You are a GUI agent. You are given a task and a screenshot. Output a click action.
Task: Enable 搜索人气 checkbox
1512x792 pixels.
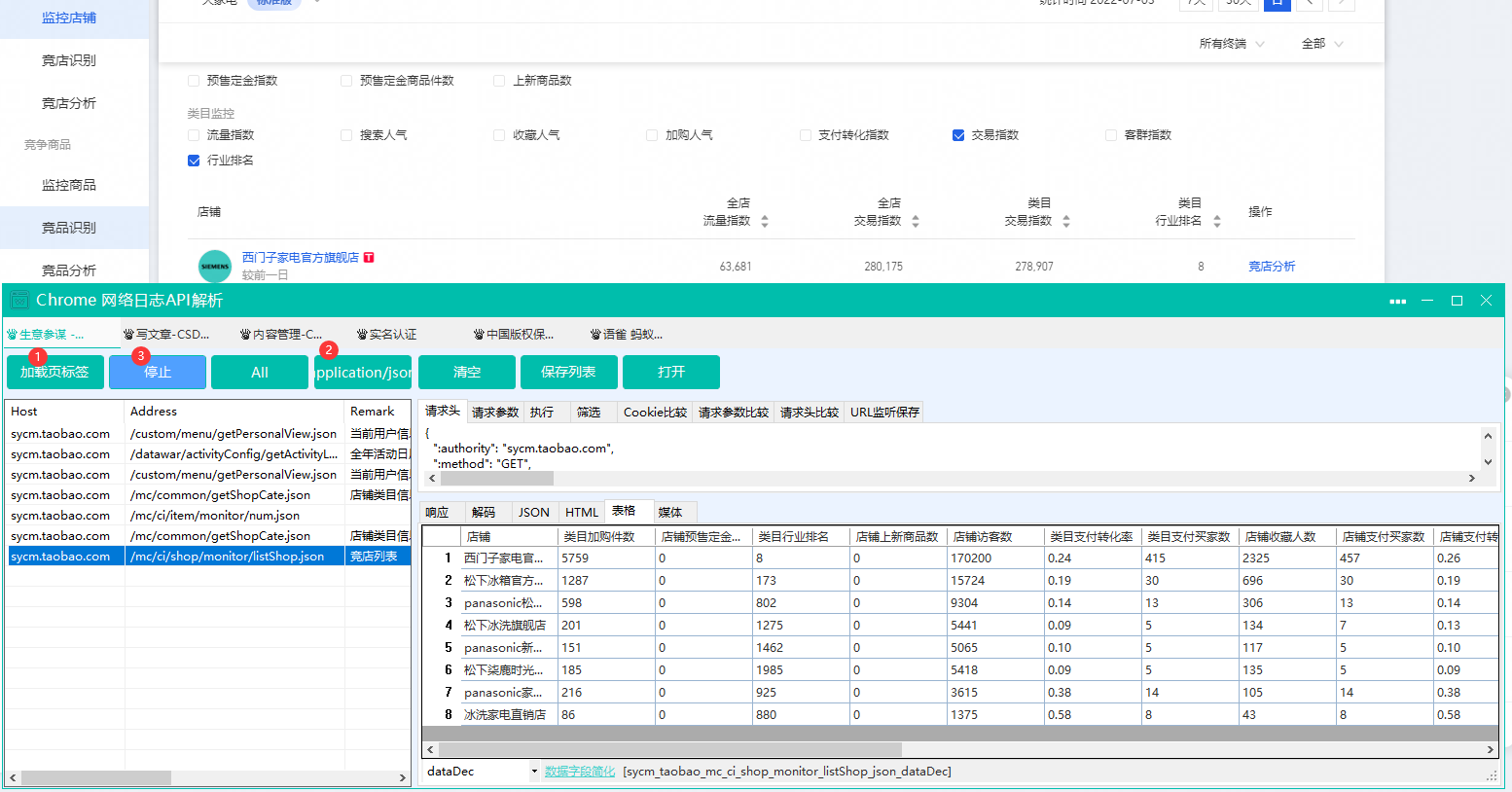point(346,135)
